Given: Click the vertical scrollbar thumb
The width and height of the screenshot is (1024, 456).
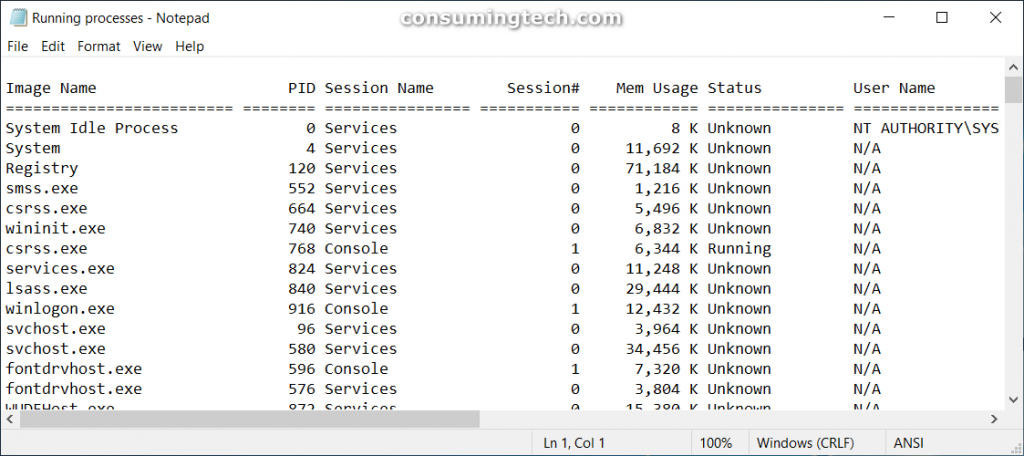Looking at the screenshot, I should pyautogui.click(x=1014, y=90).
